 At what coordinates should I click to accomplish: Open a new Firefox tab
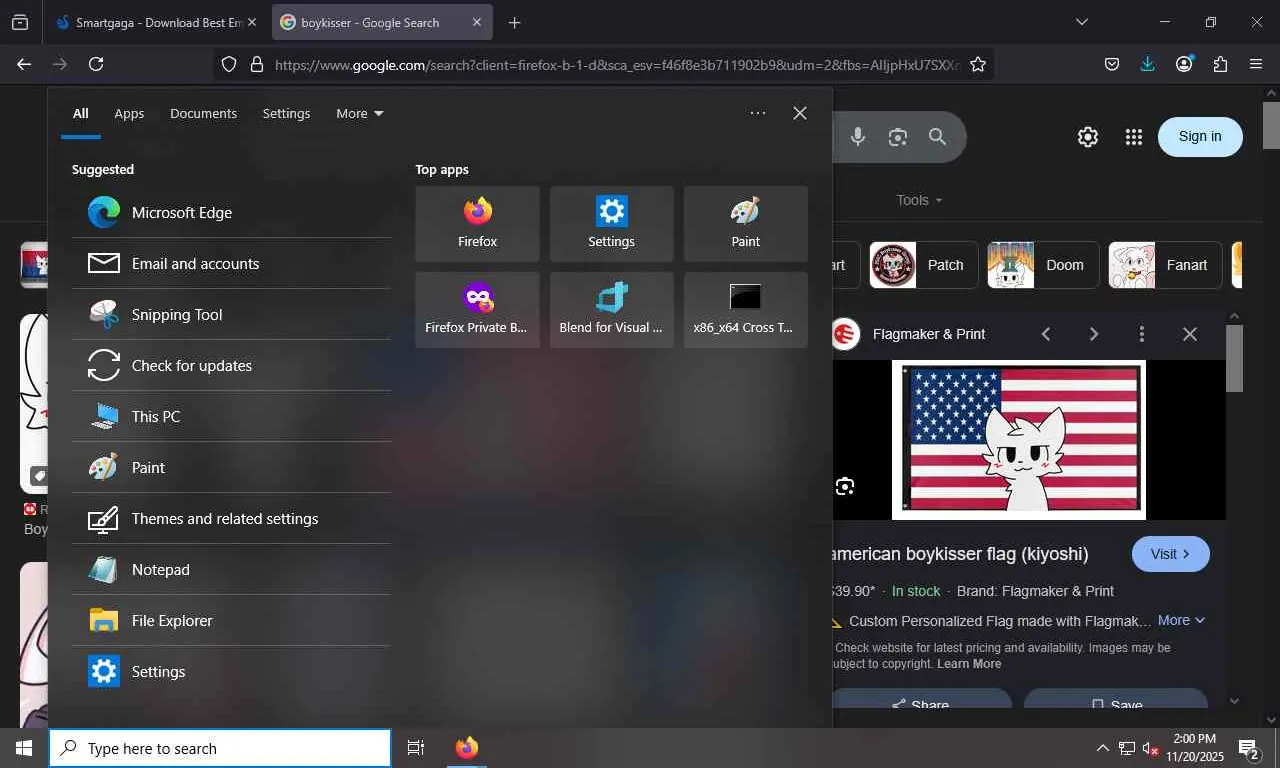click(514, 22)
